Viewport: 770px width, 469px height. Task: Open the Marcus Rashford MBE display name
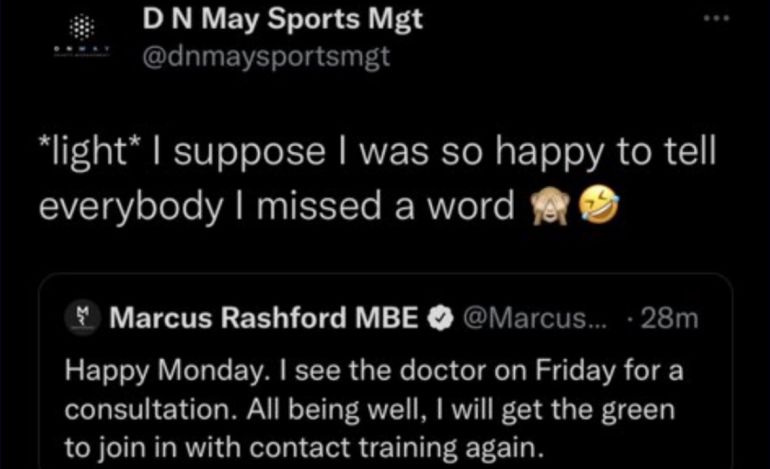264,318
